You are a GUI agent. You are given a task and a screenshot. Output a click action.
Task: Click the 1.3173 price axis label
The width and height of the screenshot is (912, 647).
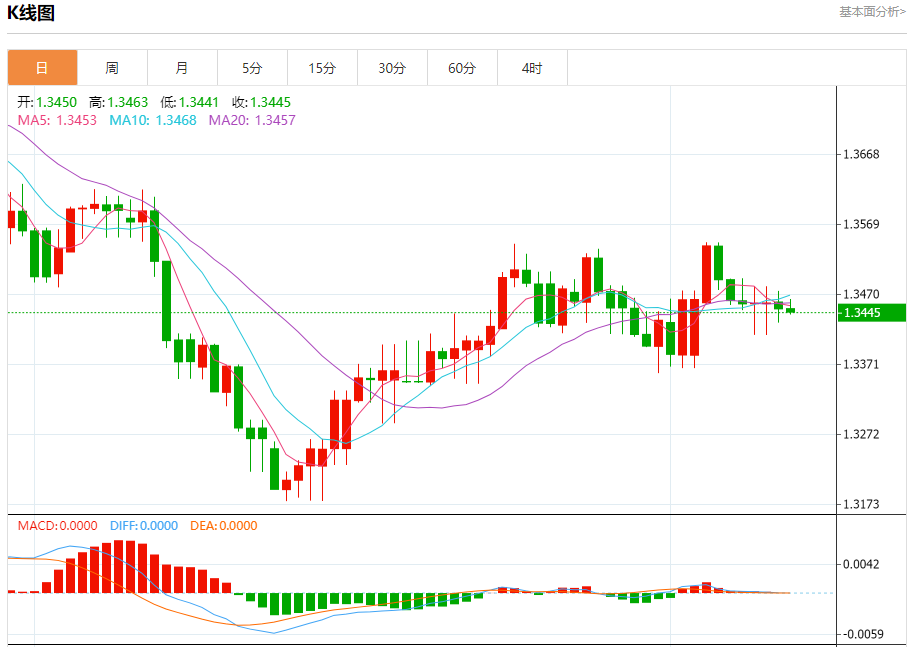coord(861,504)
